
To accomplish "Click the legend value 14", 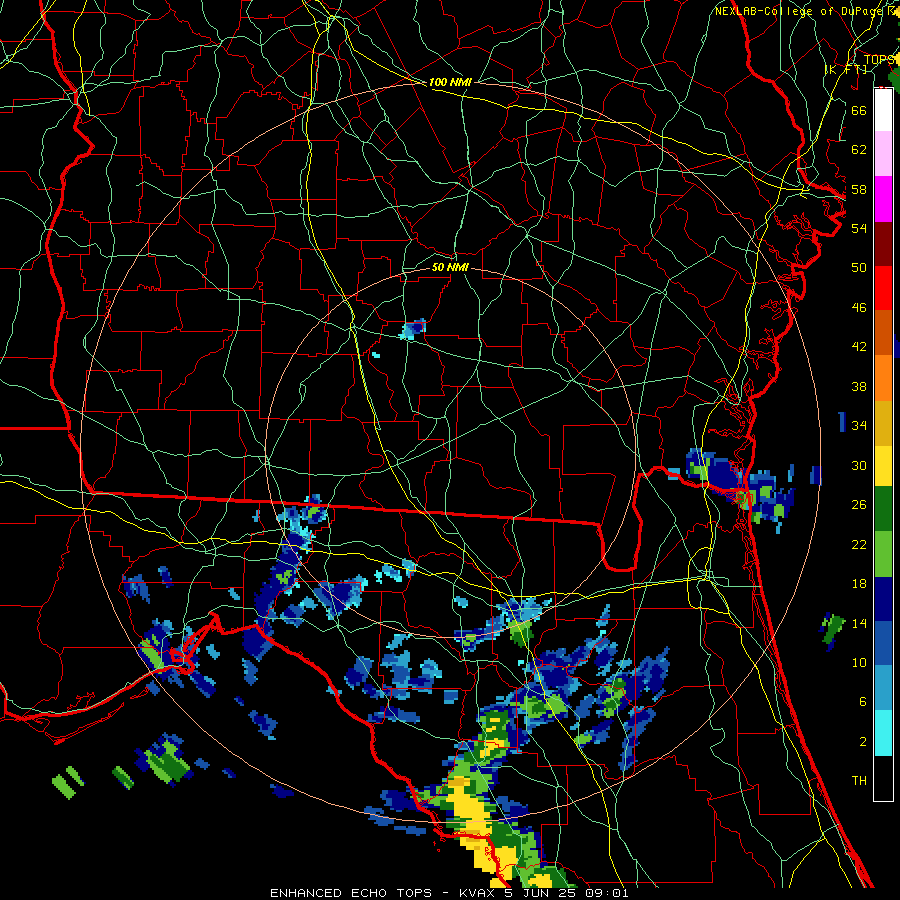I will pos(859,623).
